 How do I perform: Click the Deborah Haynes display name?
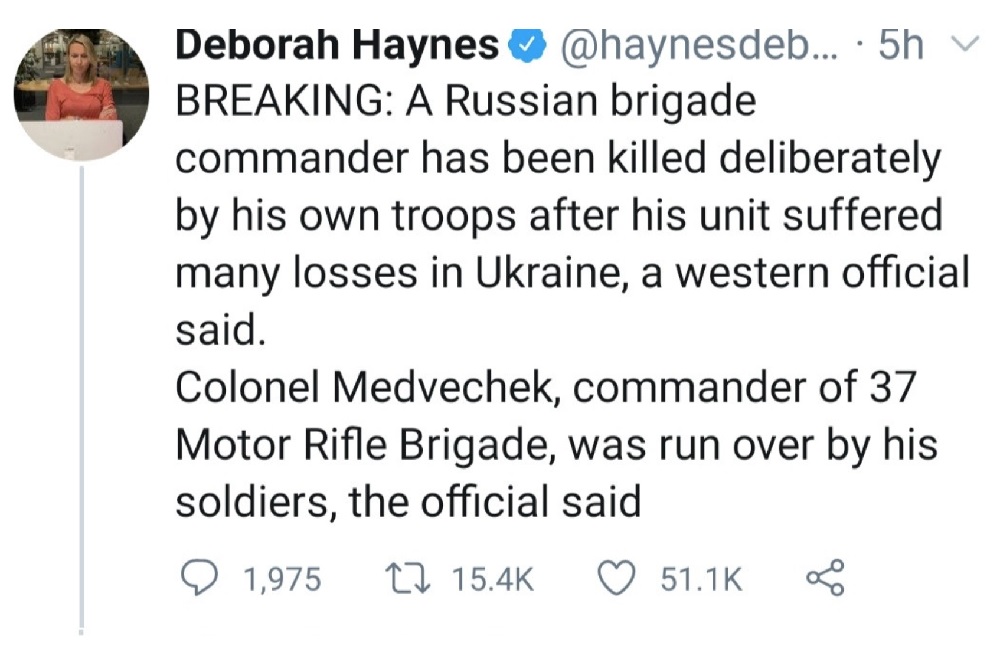pos(337,46)
